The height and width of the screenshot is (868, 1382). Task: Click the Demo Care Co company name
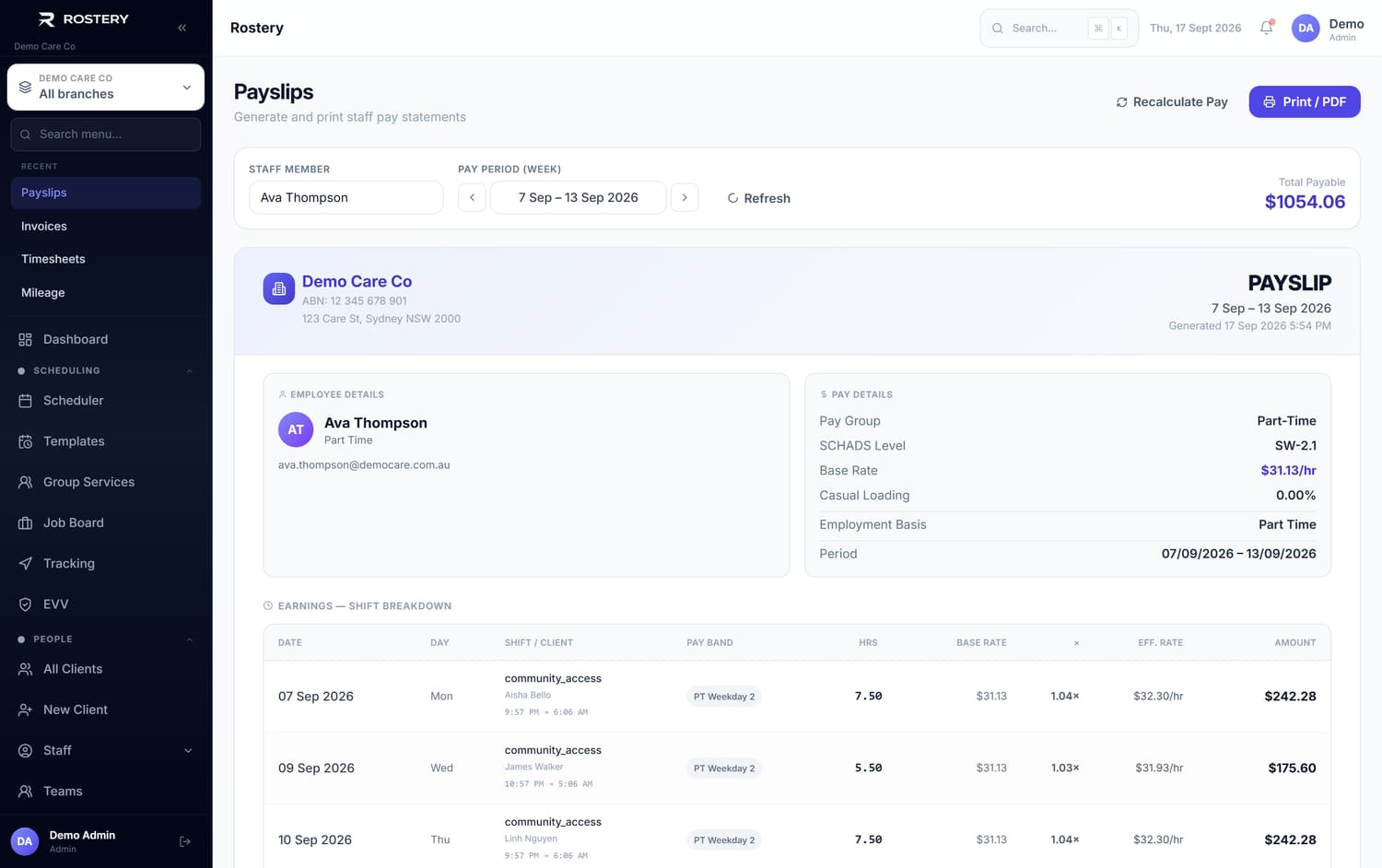tap(357, 282)
